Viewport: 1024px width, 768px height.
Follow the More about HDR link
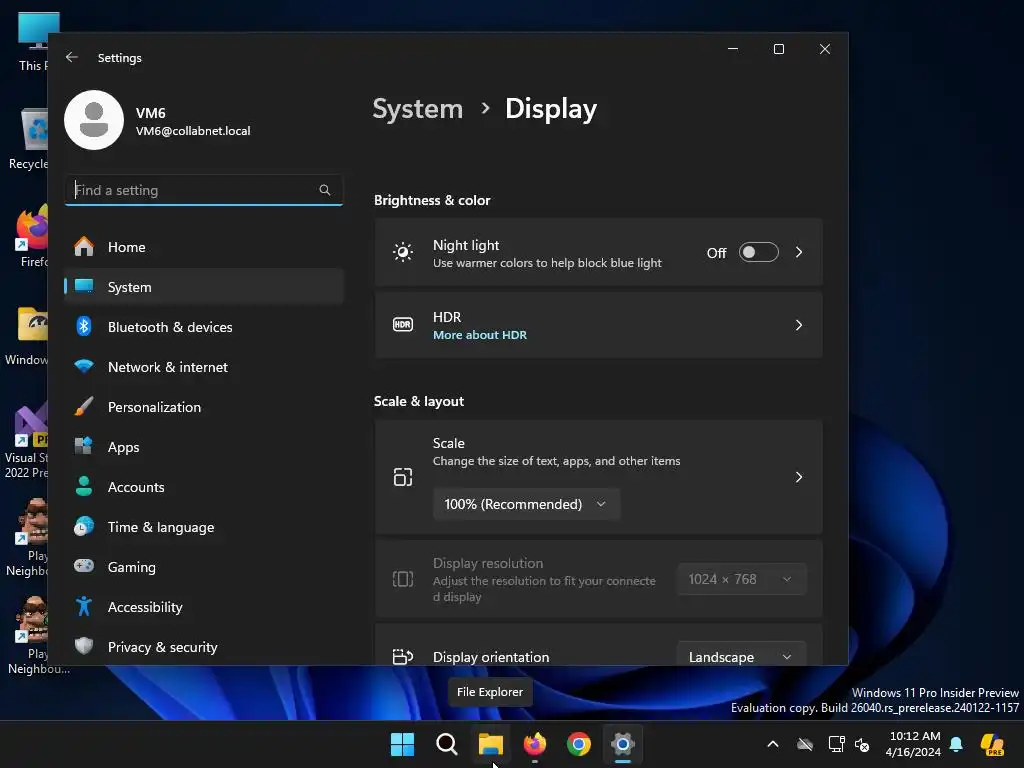pyautogui.click(x=480, y=335)
